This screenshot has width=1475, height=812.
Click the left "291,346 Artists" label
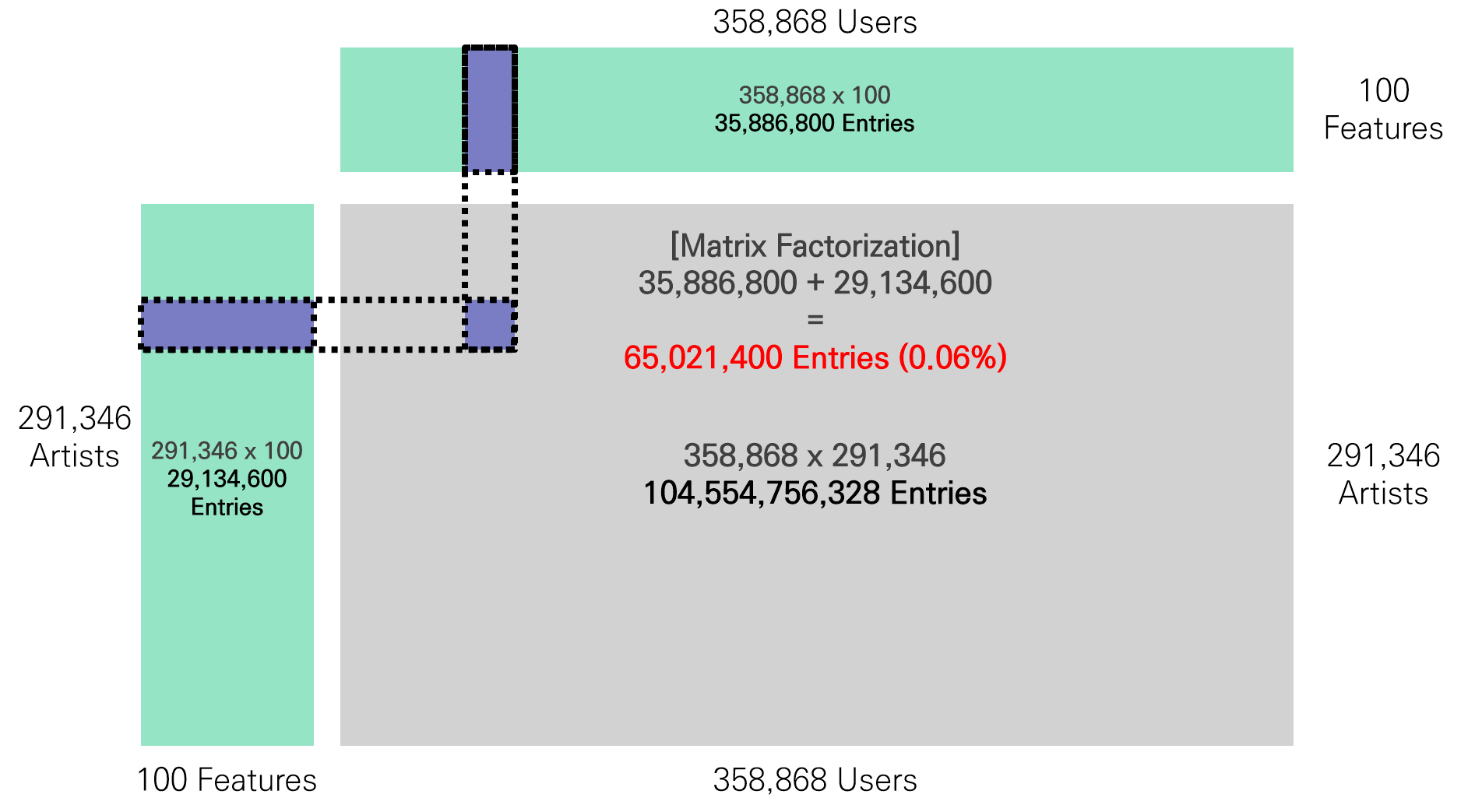click(75, 437)
